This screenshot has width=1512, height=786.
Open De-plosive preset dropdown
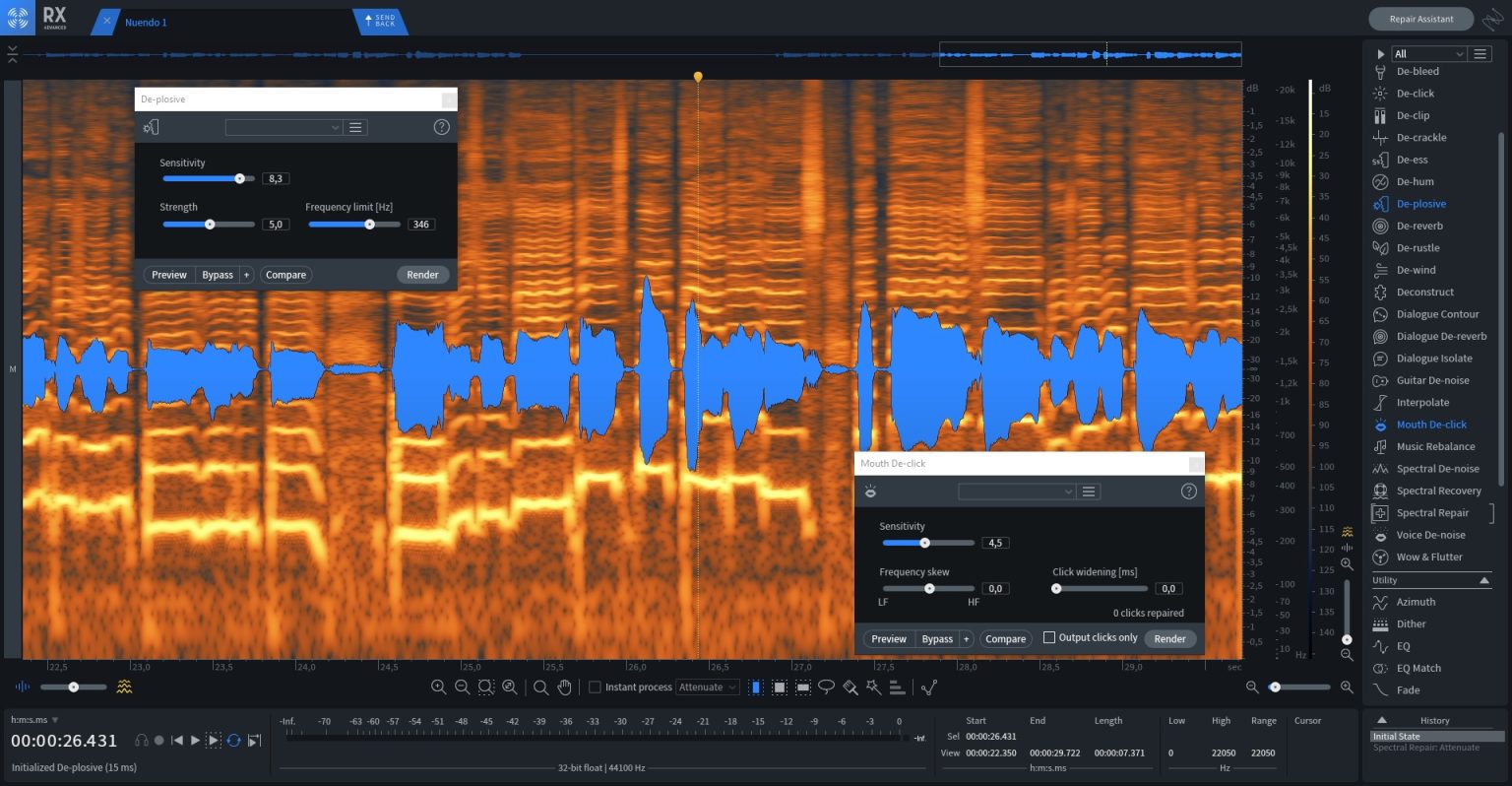(x=283, y=127)
